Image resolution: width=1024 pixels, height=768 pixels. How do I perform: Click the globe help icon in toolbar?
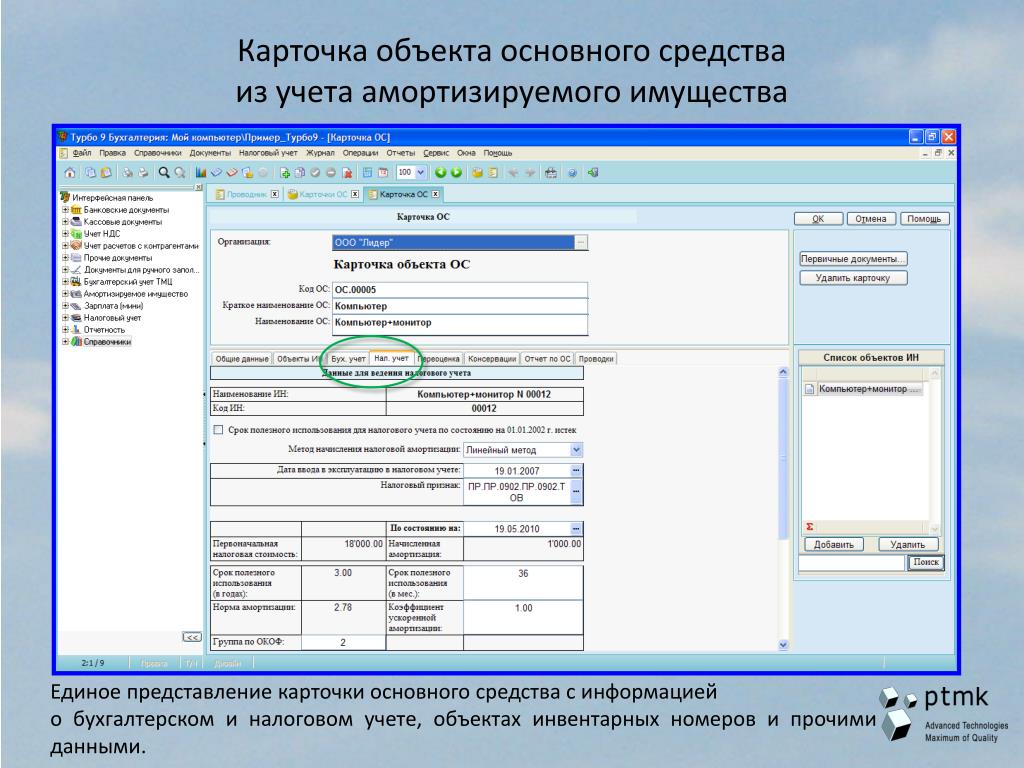click(x=572, y=173)
